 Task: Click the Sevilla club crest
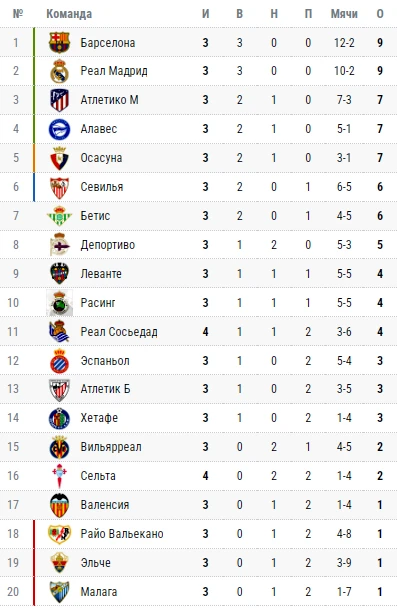[59, 187]
